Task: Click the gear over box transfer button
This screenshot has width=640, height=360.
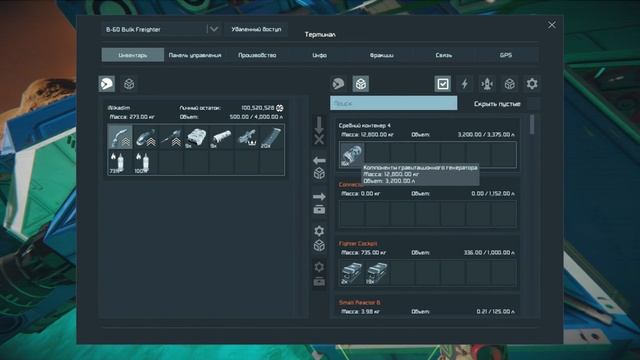Action: click(319, 274)
